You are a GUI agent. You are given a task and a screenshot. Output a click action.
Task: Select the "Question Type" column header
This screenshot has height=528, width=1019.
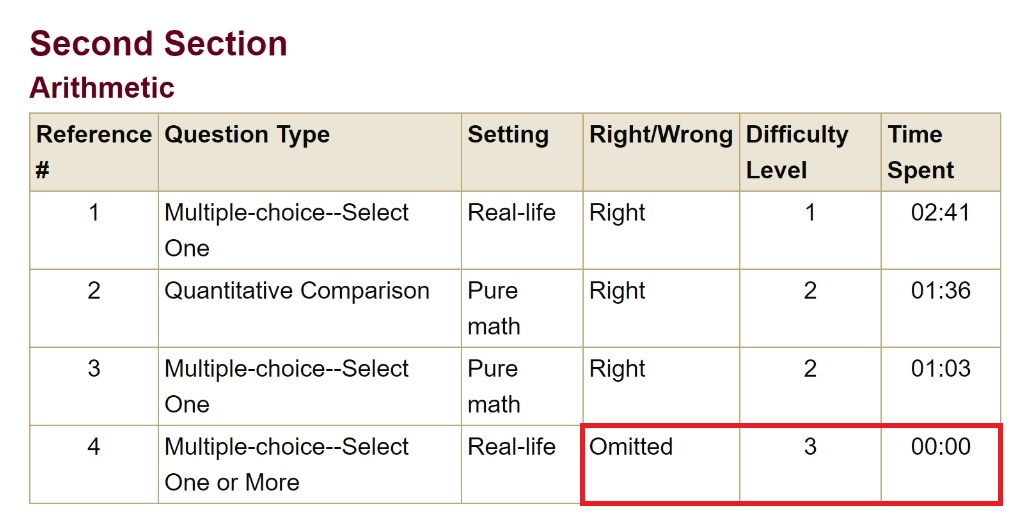[247, 135]
